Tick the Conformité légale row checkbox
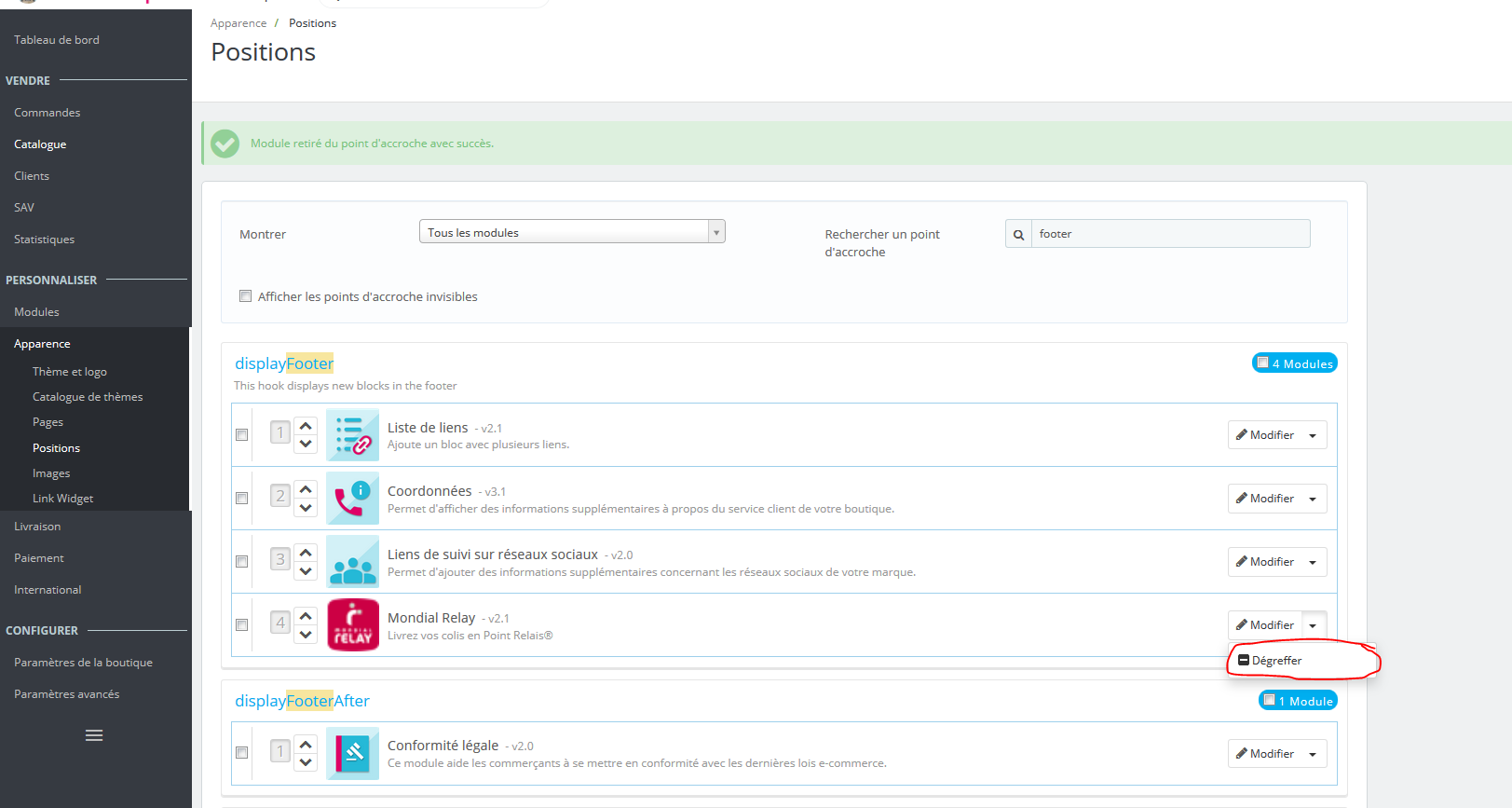The width and height of the screenshot is (1512, 808). pos(242,753)
